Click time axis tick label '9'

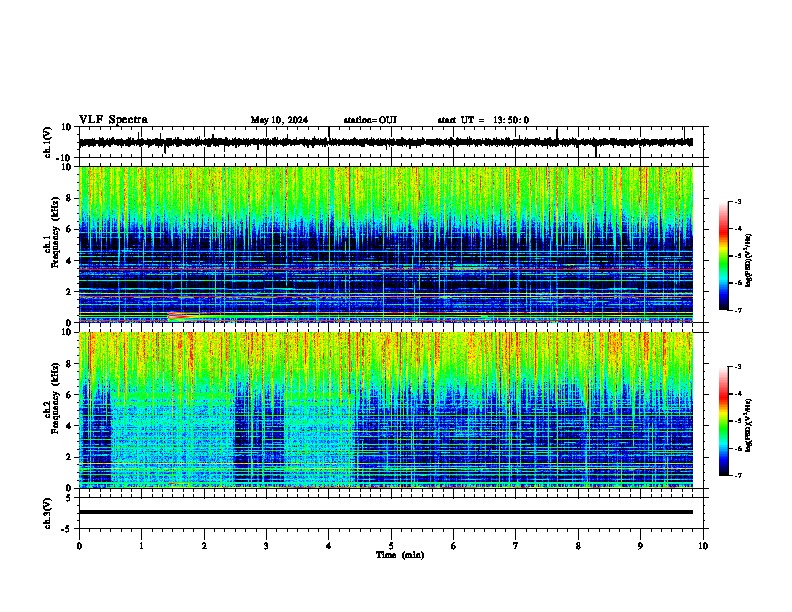coord(640,546)
